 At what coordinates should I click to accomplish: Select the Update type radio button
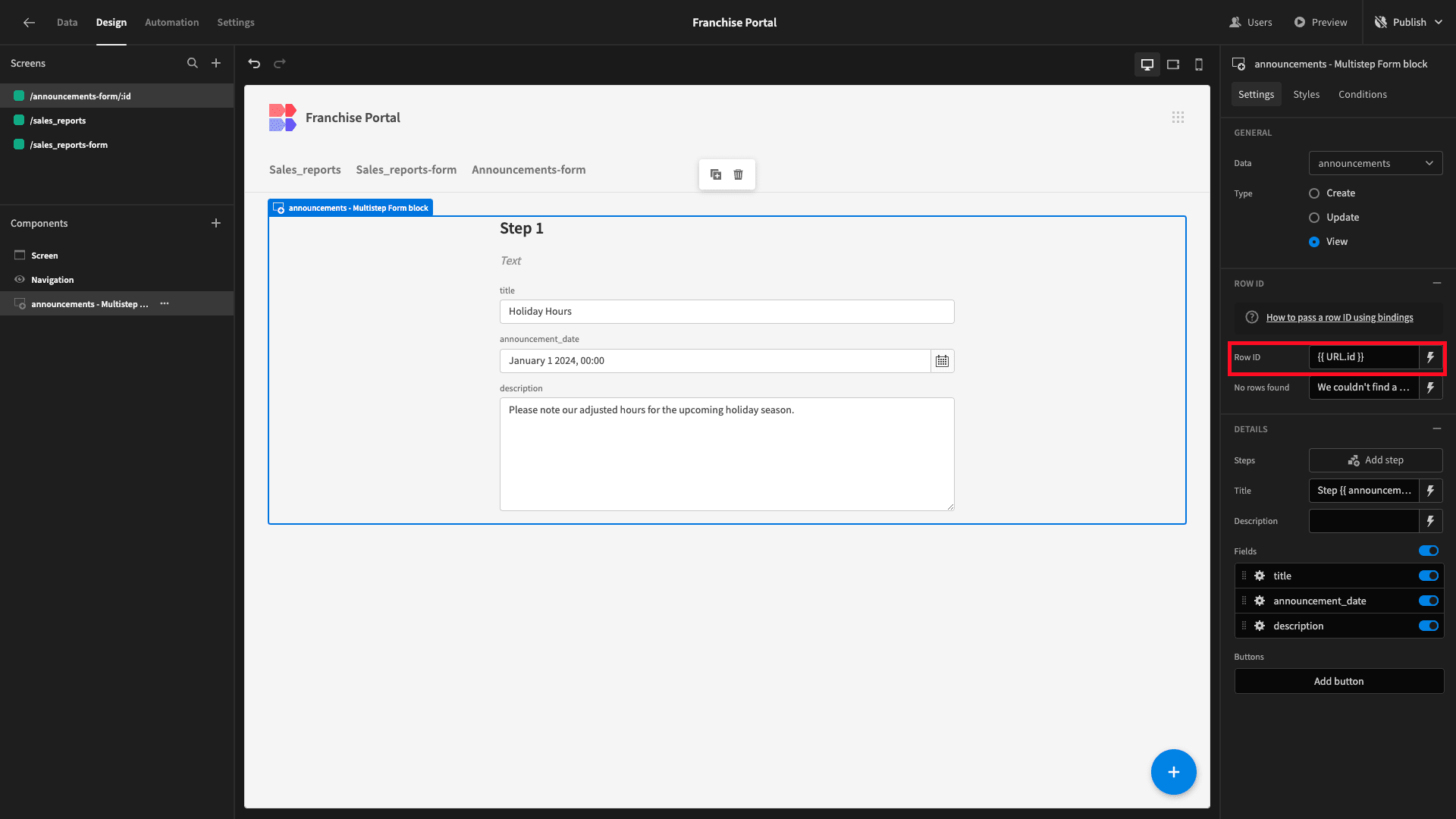click(1314, 218)
